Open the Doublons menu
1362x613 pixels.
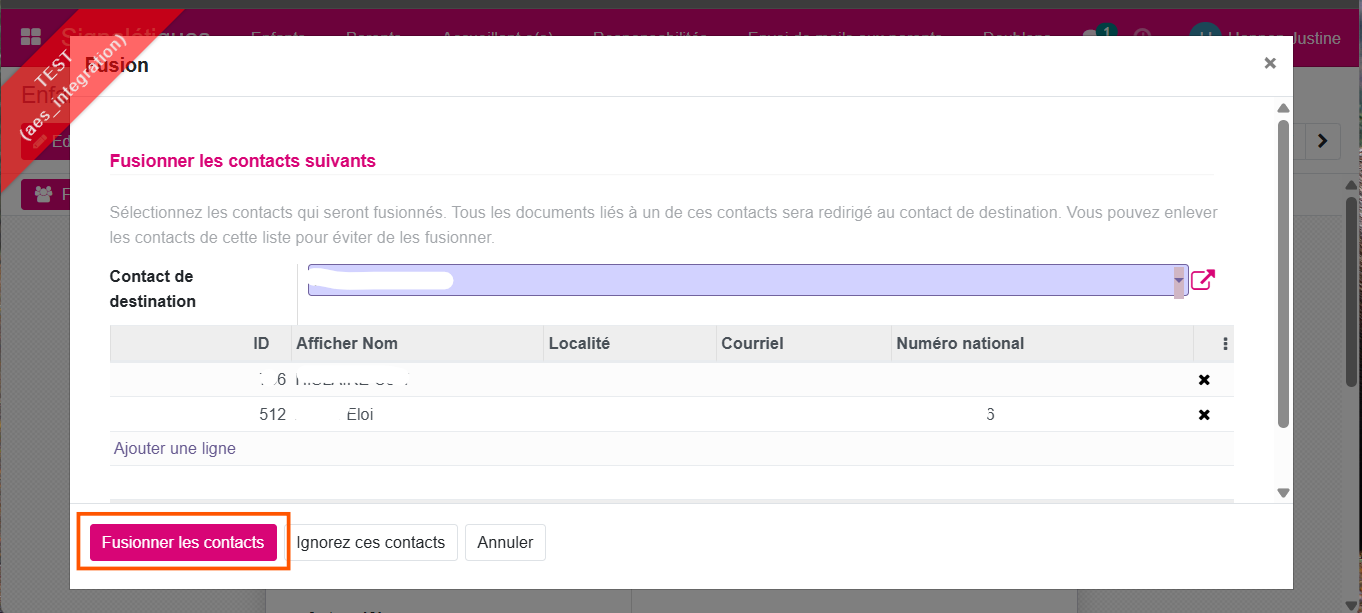click(x=1016, y=38)
